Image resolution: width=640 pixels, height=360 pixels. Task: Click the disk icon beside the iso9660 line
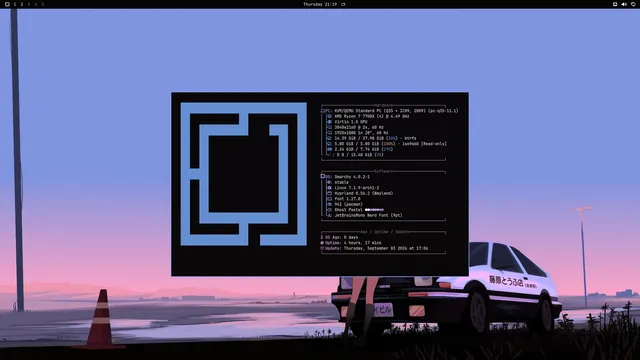pos(329,144)
